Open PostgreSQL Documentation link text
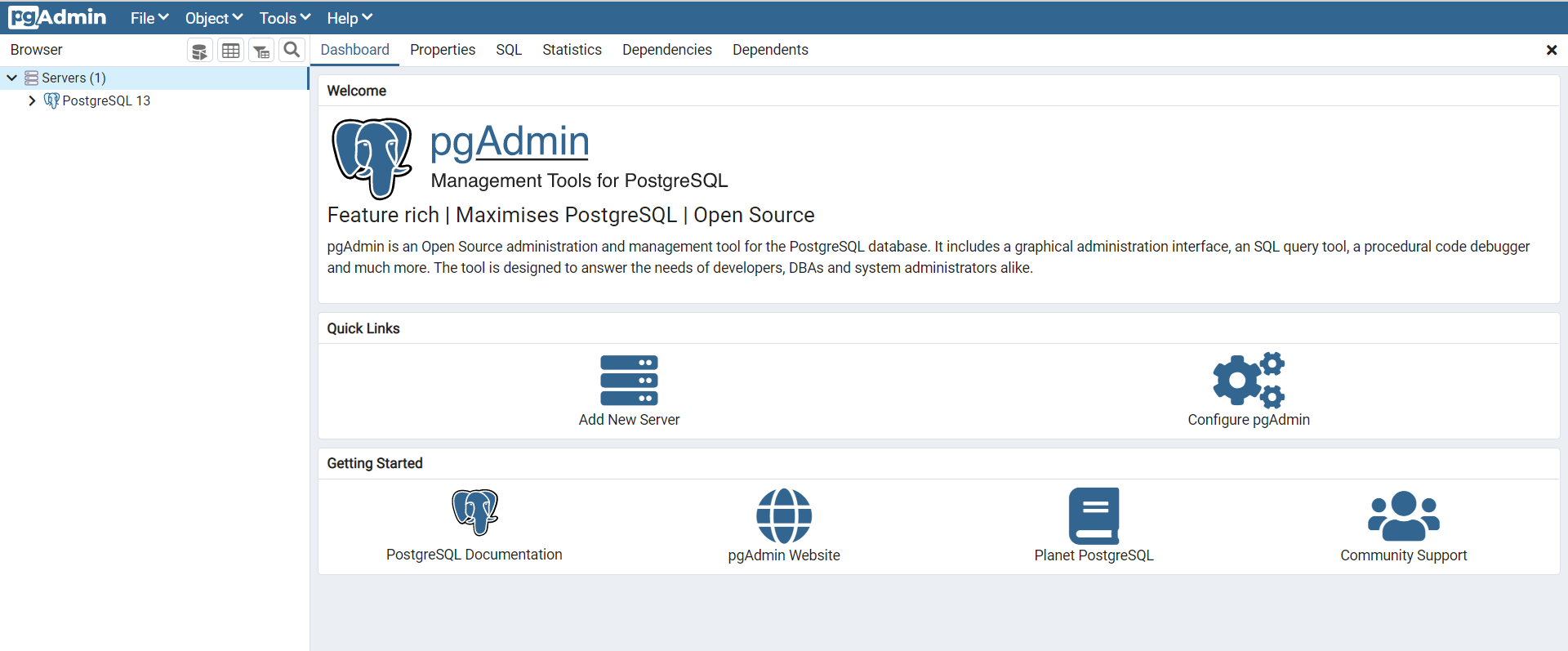Viewport: 1568px width, 651px height. coord(474,555)
